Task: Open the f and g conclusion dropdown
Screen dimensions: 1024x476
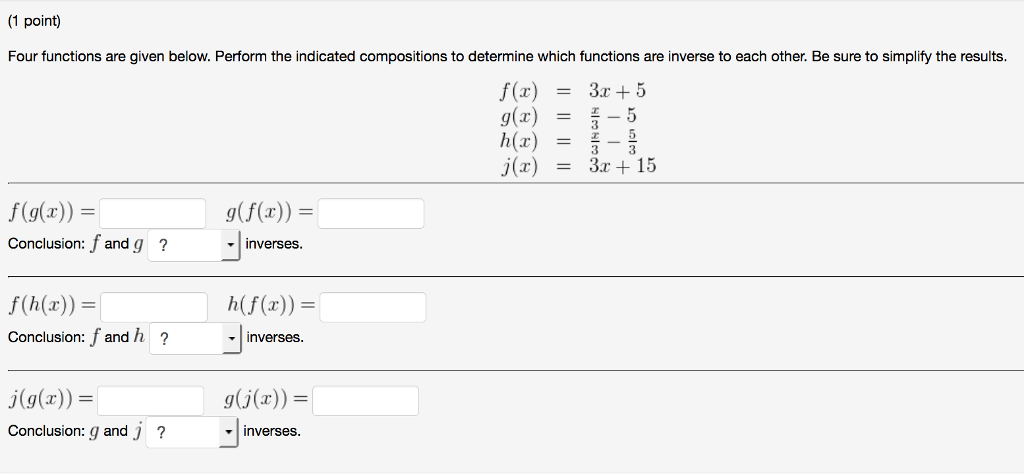Action: click(194, 245)
